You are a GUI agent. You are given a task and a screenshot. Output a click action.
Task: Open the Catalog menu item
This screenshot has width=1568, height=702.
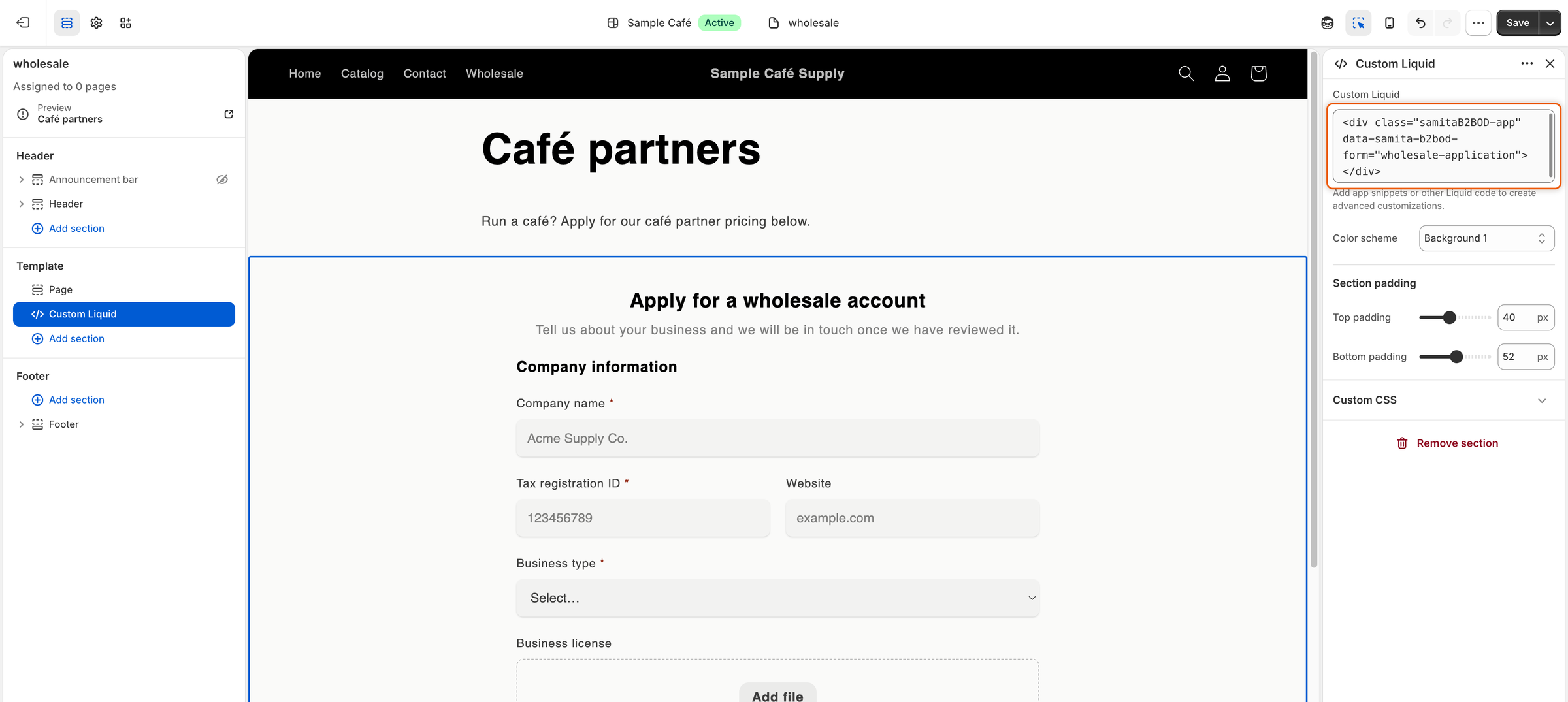click(362, 74)
